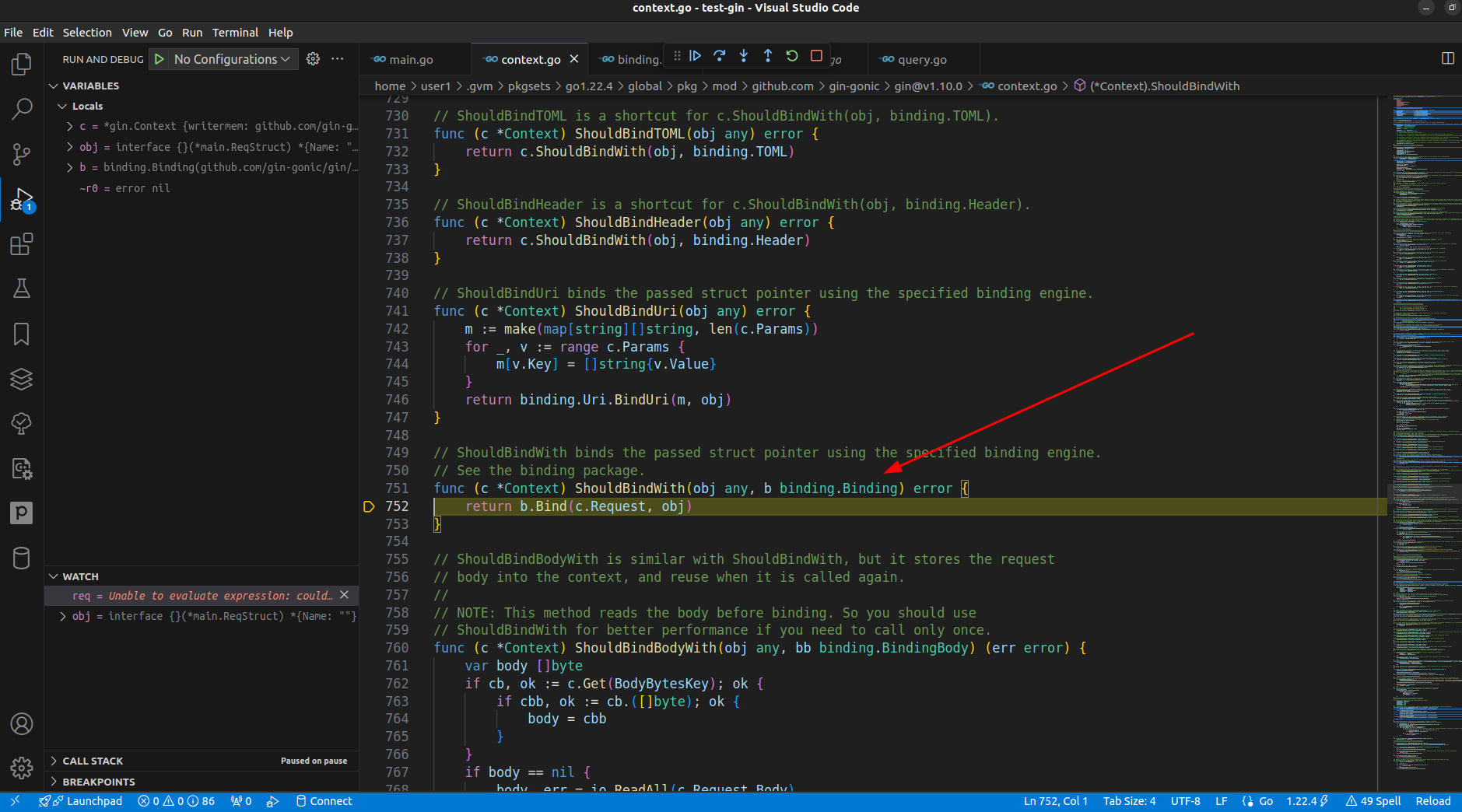
Task: Open the debug status bar icon
Action: pyautogui.click(x=272, y=801)
